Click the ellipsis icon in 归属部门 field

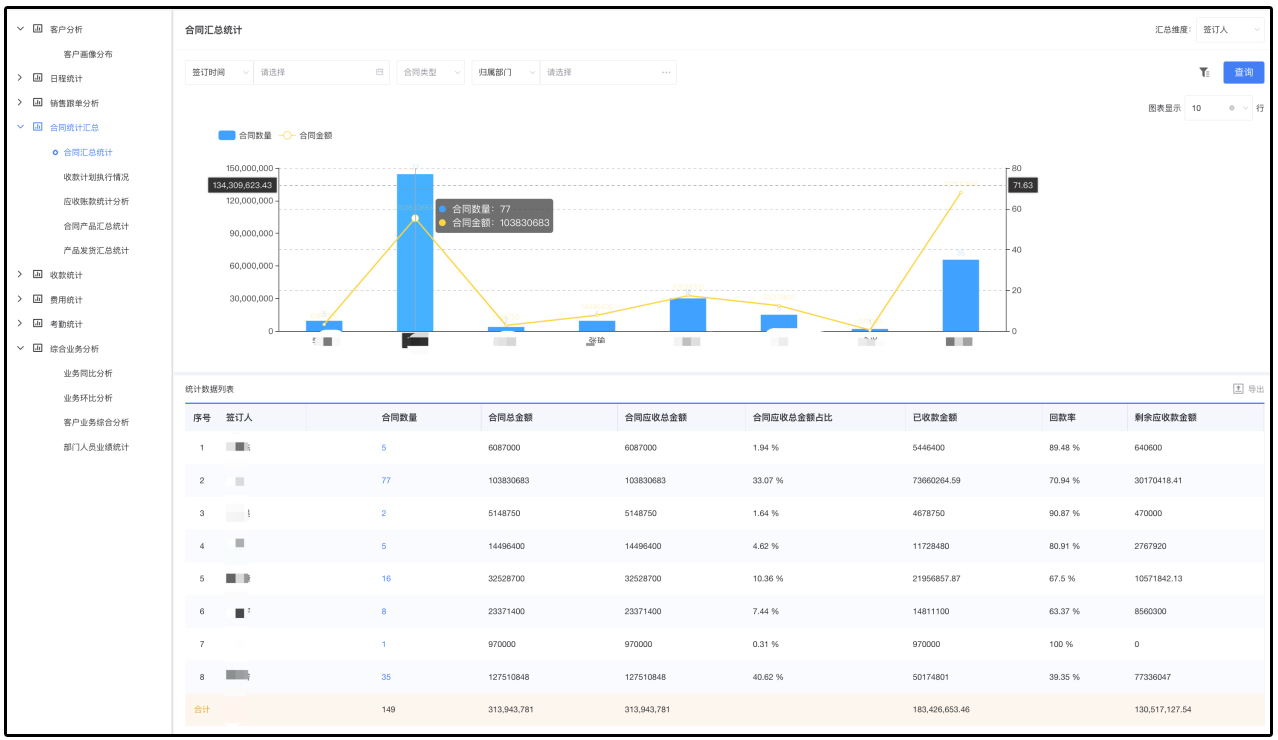[x=666, y=72]
